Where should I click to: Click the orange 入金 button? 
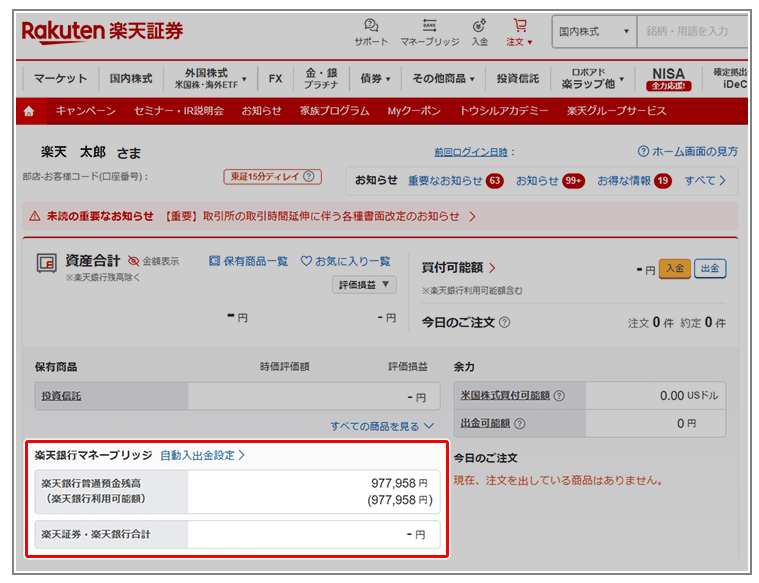(675, 269)
